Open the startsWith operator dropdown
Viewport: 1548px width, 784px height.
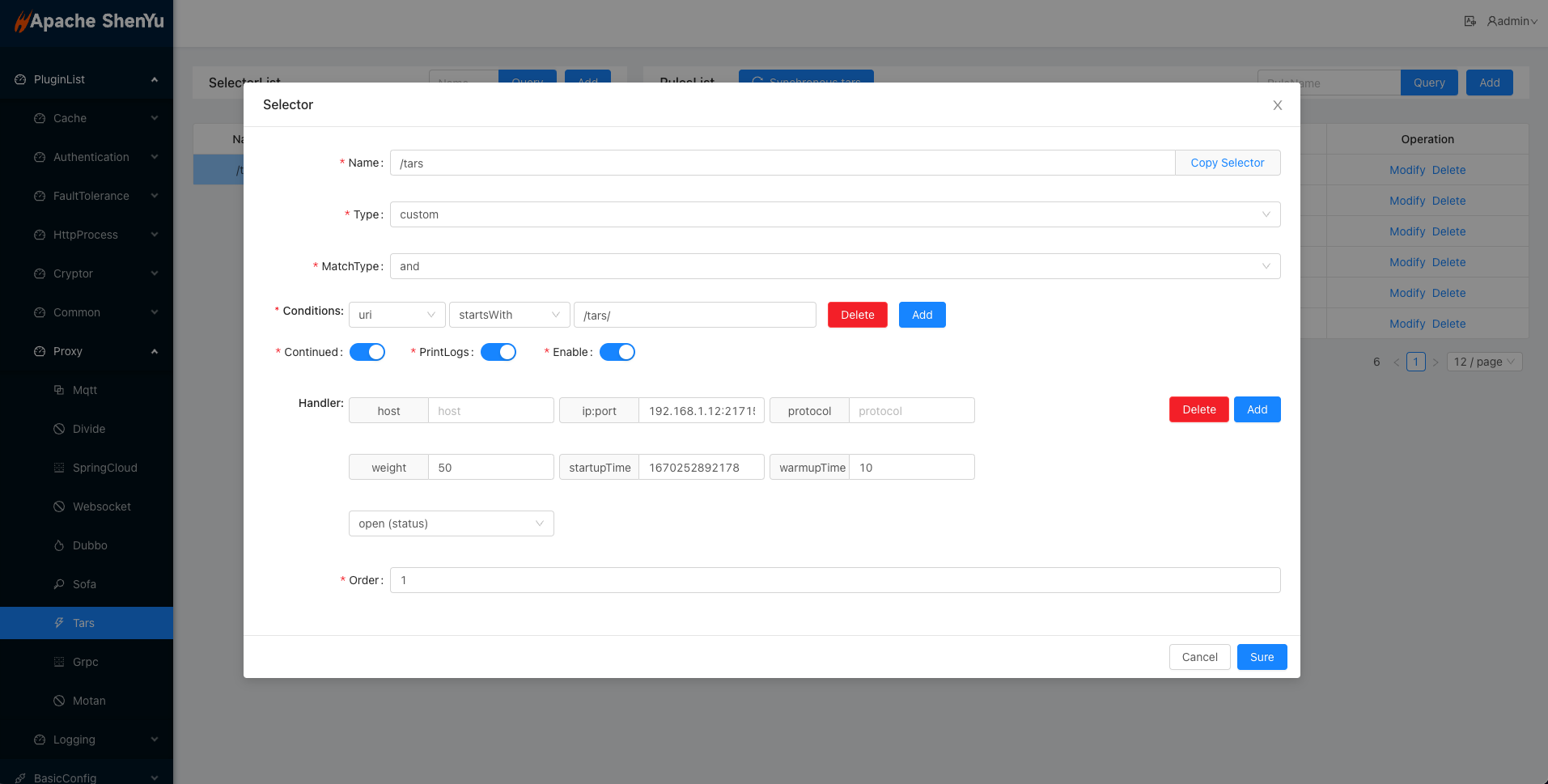[x=509, y=315]
